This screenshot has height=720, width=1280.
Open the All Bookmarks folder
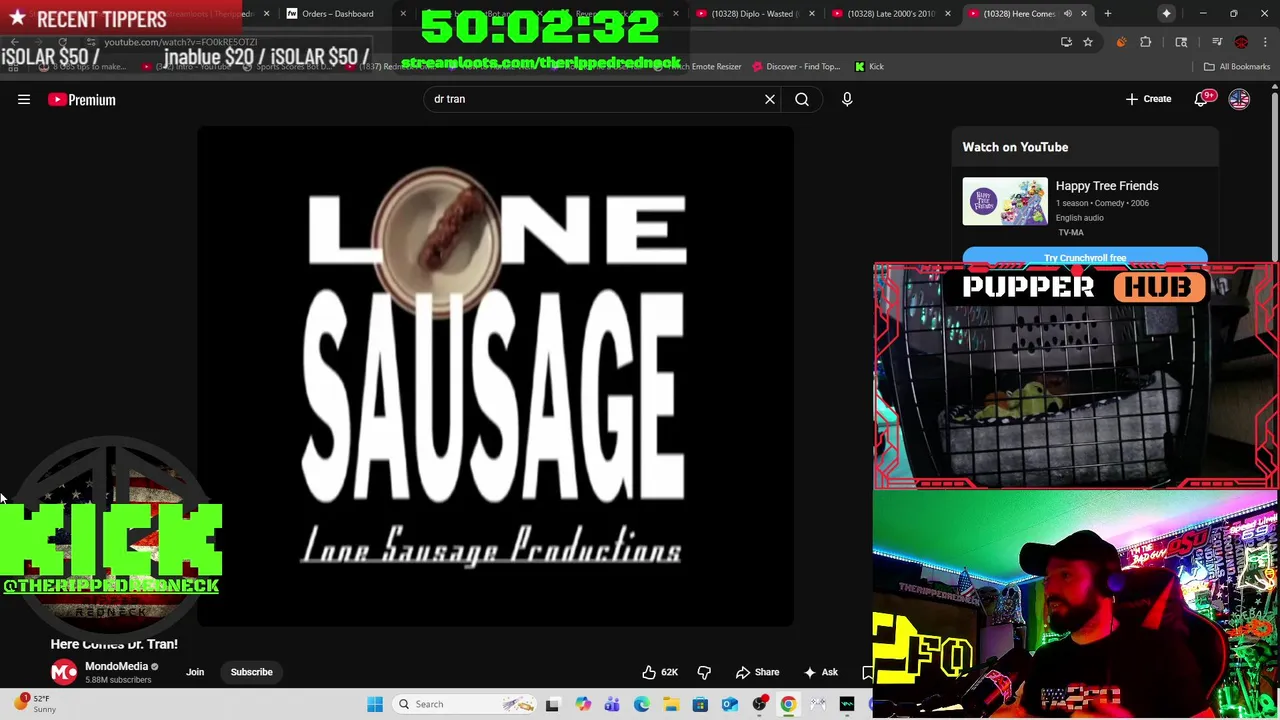(x=1237, y=66)
